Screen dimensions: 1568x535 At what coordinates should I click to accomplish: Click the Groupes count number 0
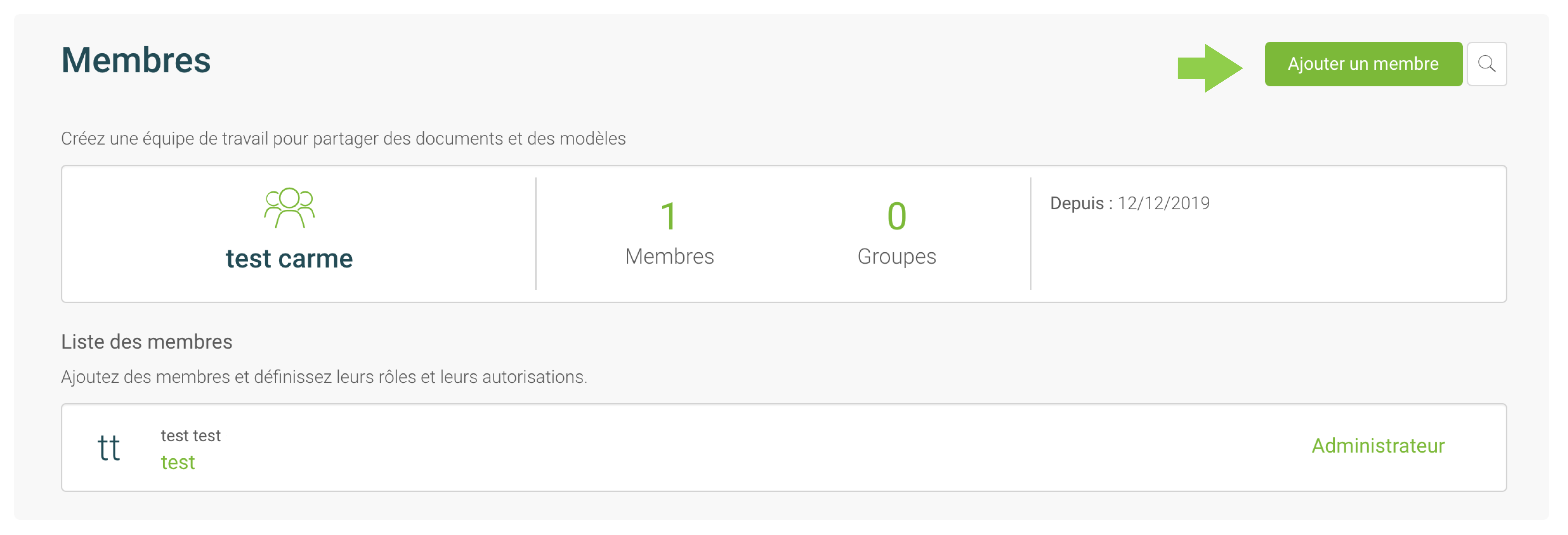pyautogui.click(x=897, y=216)
